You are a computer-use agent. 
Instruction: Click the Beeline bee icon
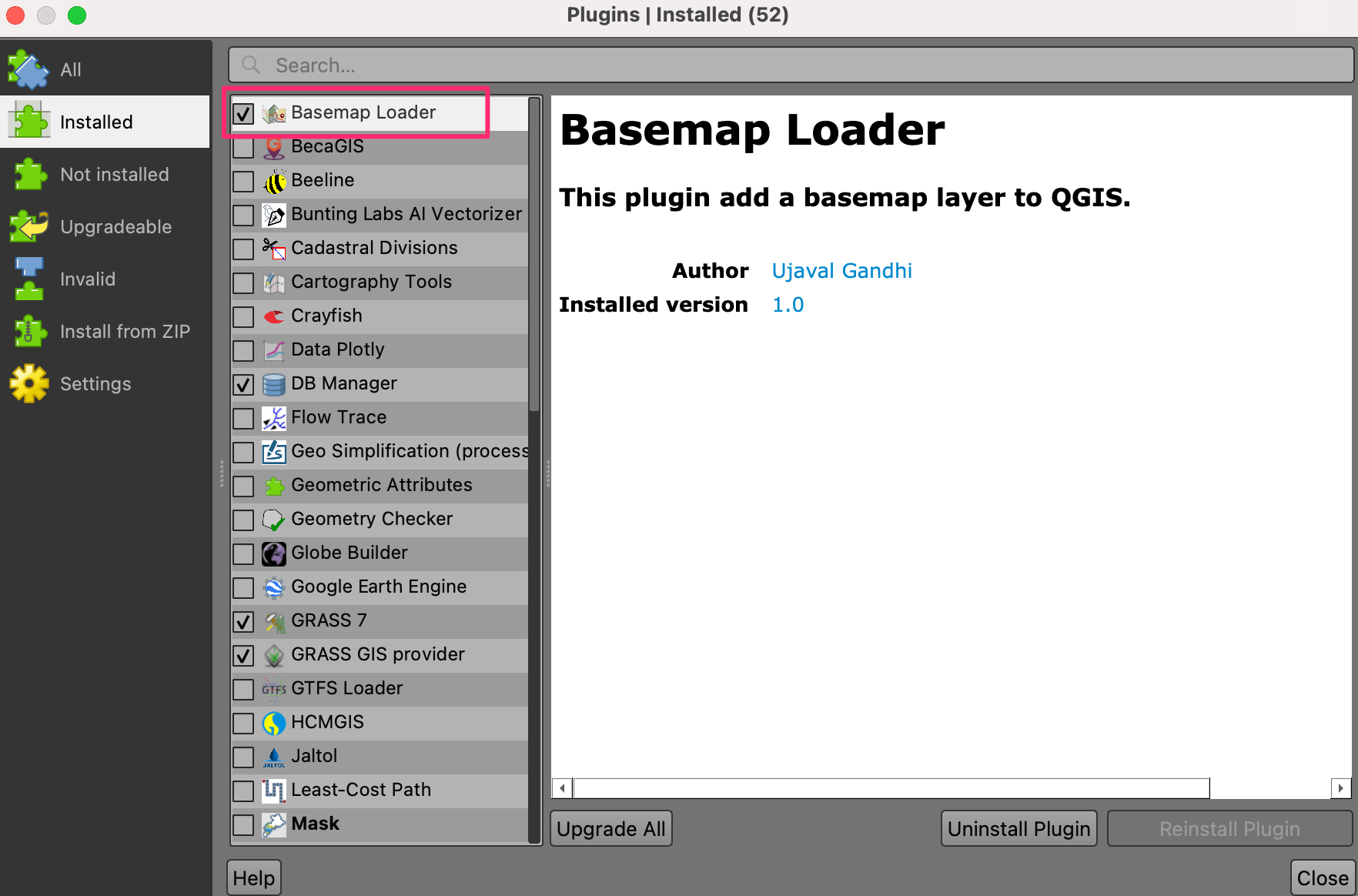pyautogui.click(x=274, y=181)
